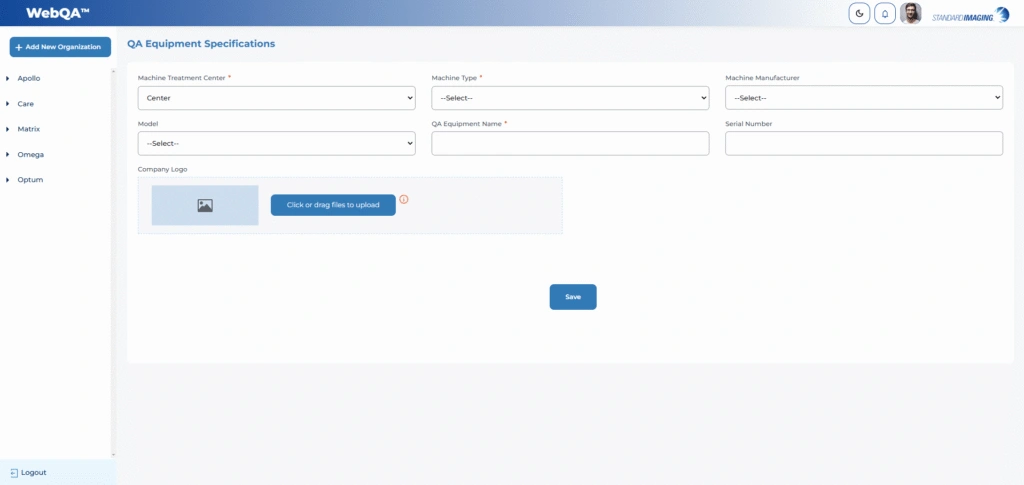
Task: Expand the Matrix organization arrow
Action: [8, 129]
